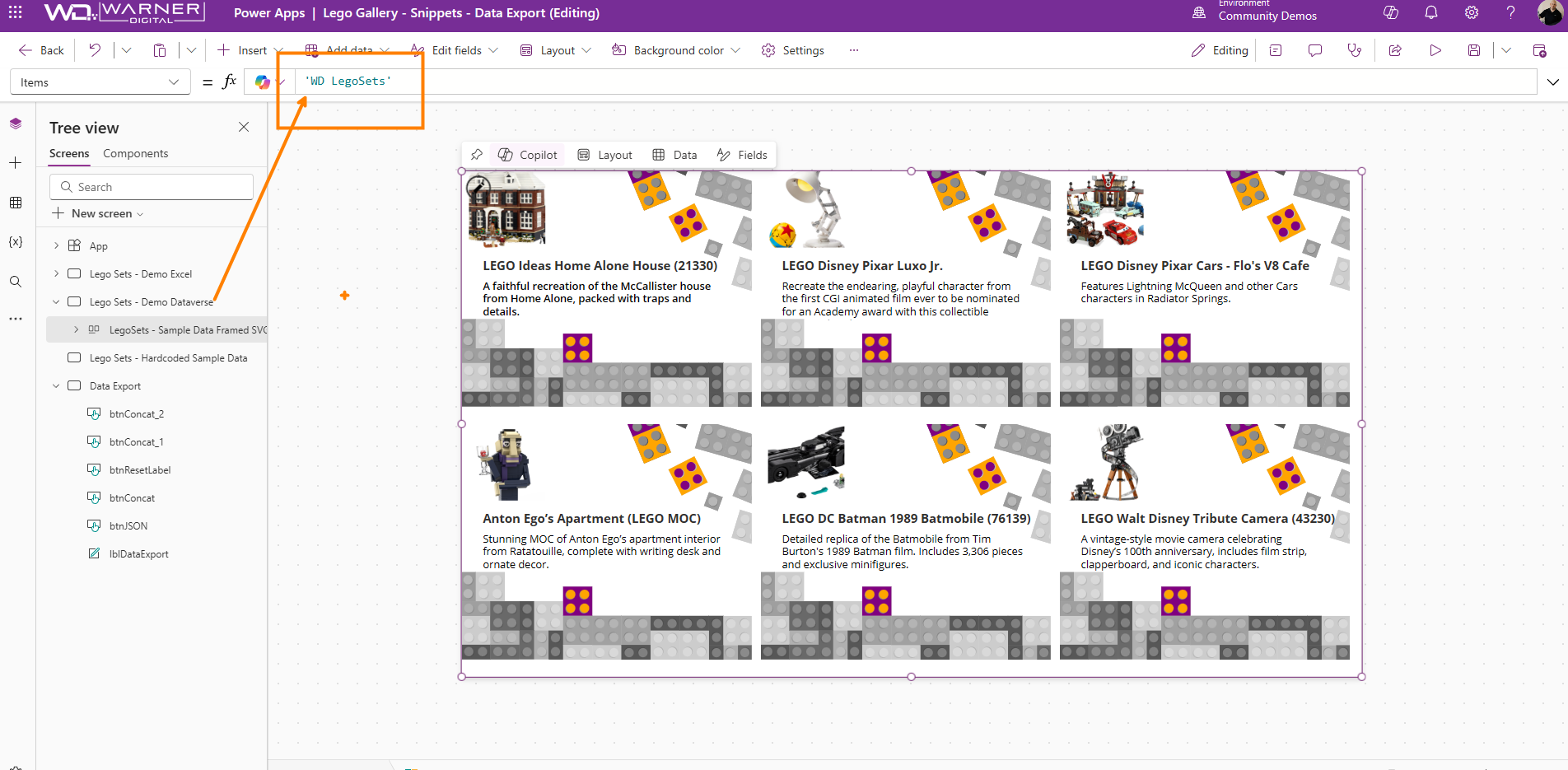
Task: Open the Tree view layers icon
Action: (x=16, y=124)
